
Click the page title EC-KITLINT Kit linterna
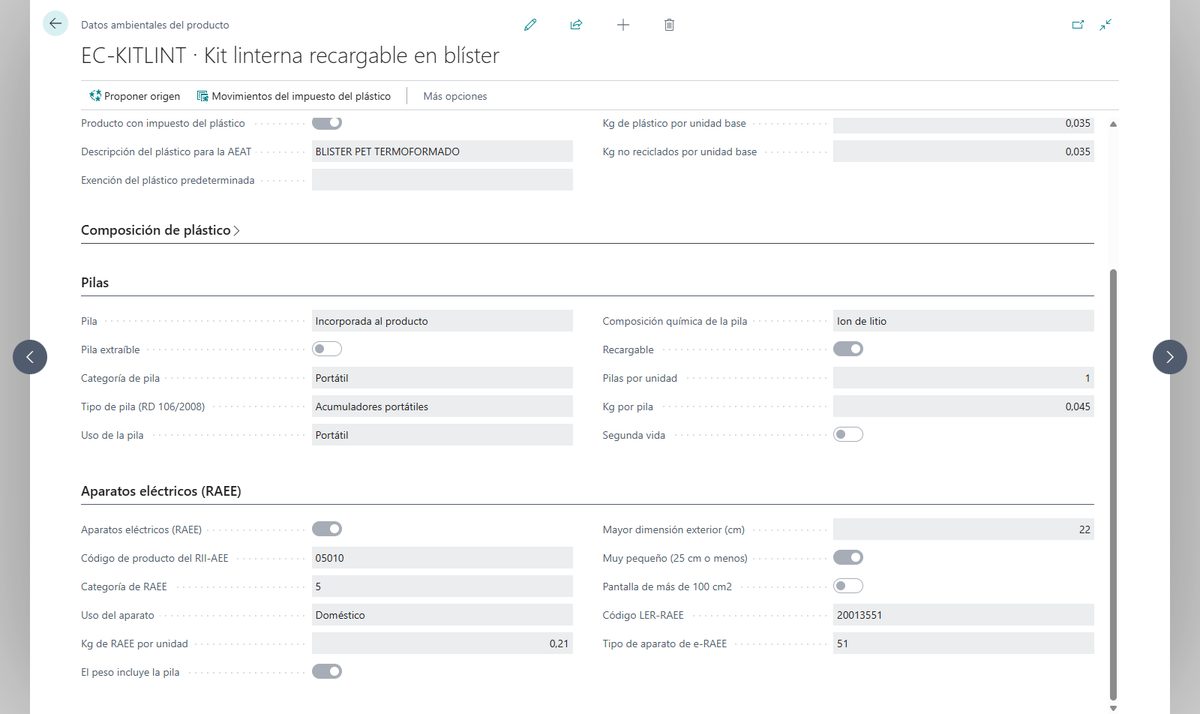pyautogui.click(x=290, y=57)
